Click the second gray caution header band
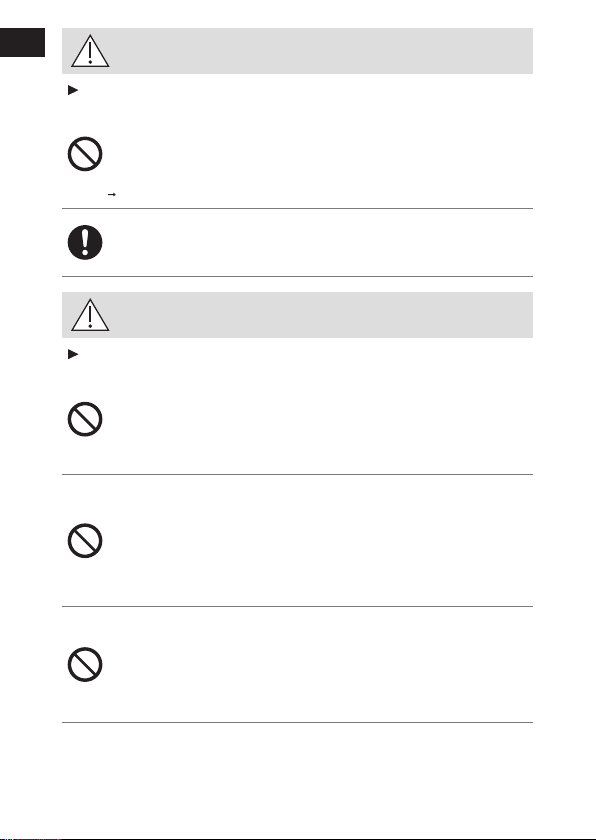Image resolution: width=596 pixels, height=840 pixels. pos(297,315)
